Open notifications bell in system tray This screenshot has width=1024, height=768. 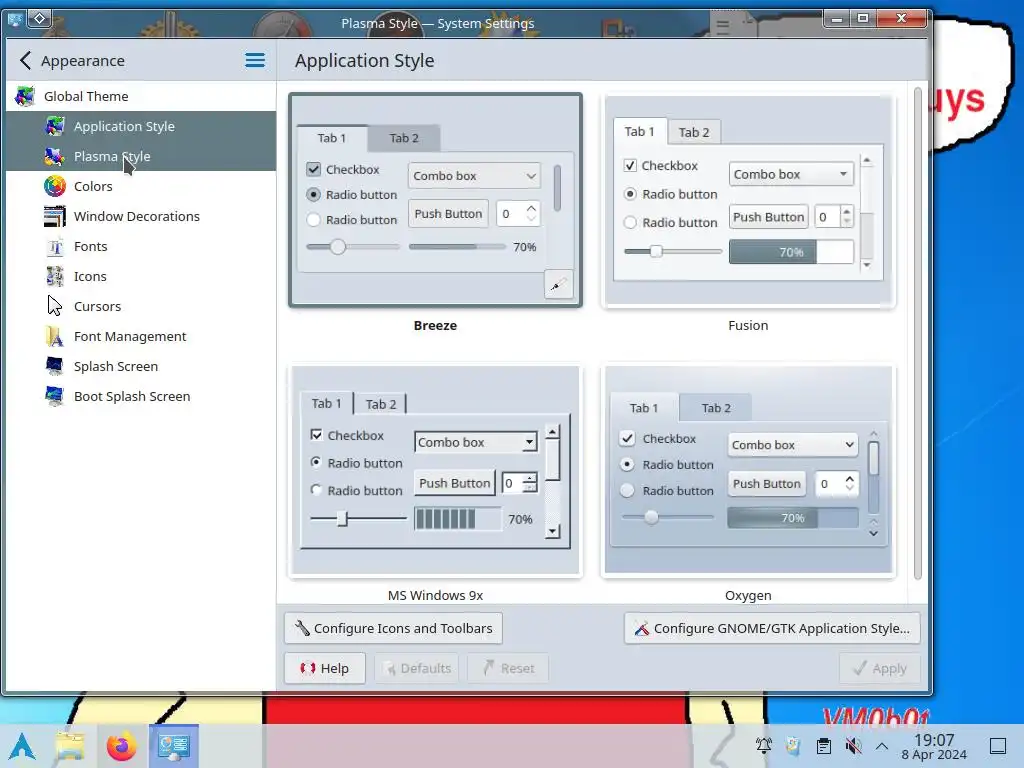click(x=763, y=746)
